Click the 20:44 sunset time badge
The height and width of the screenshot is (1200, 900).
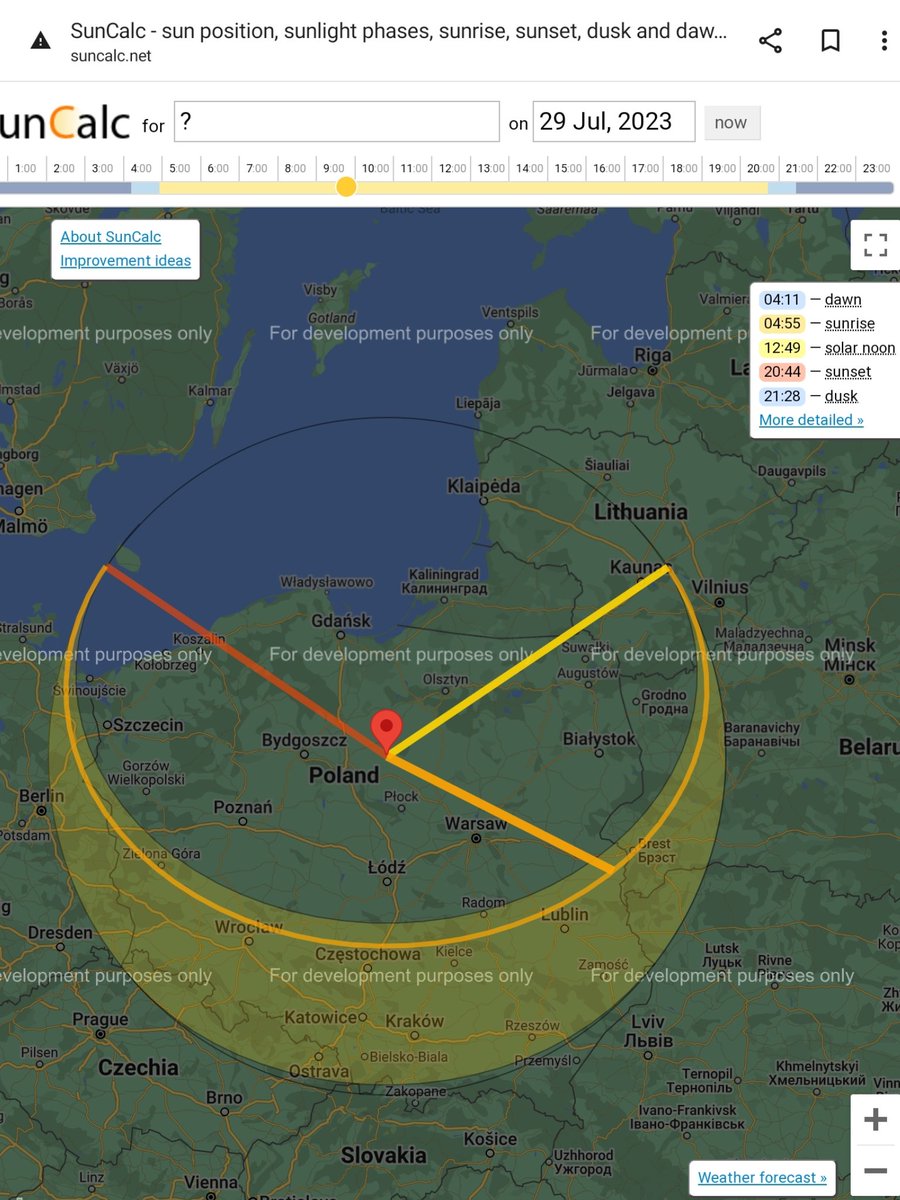(781, 372)
